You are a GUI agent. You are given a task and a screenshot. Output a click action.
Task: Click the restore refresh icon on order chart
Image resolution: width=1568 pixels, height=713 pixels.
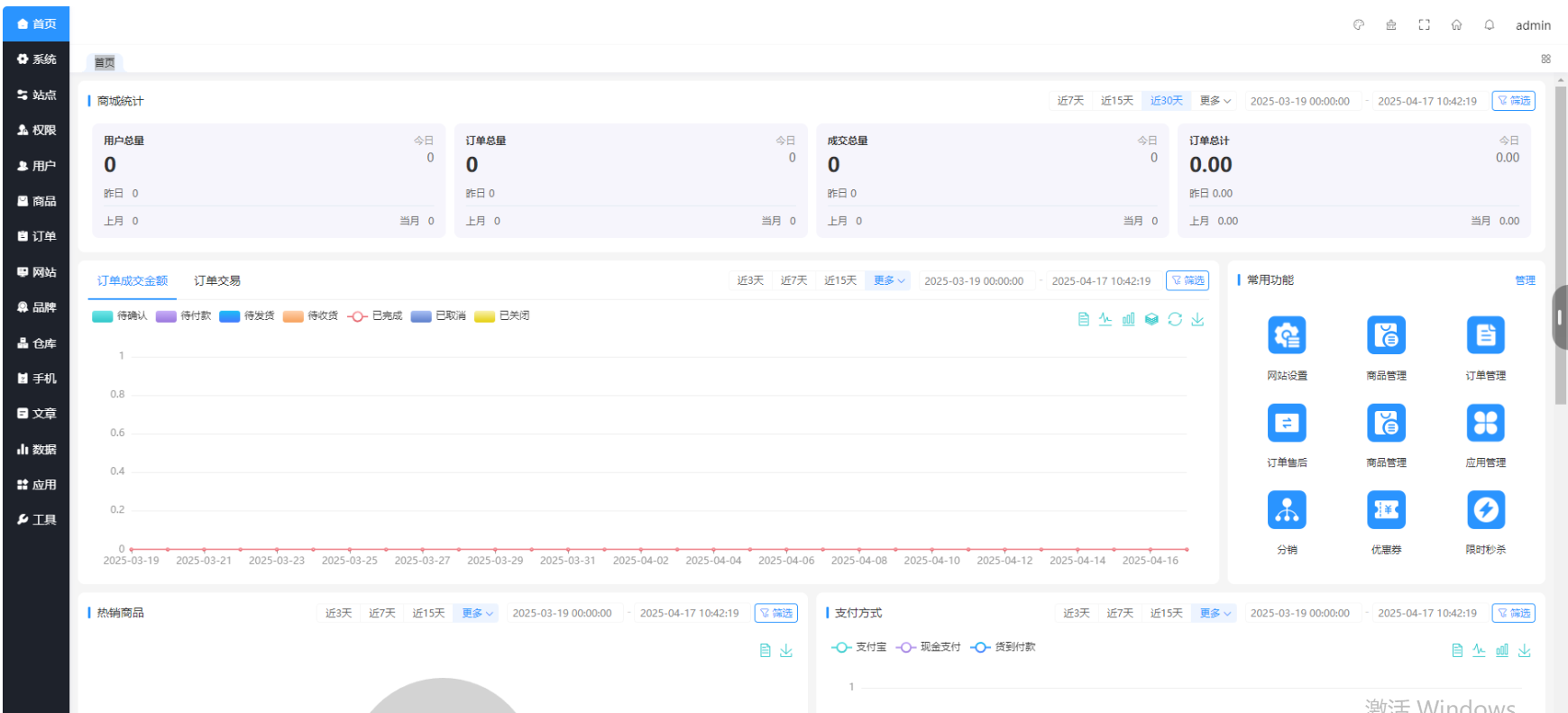pyautogui.click(x=1175, y=319)
